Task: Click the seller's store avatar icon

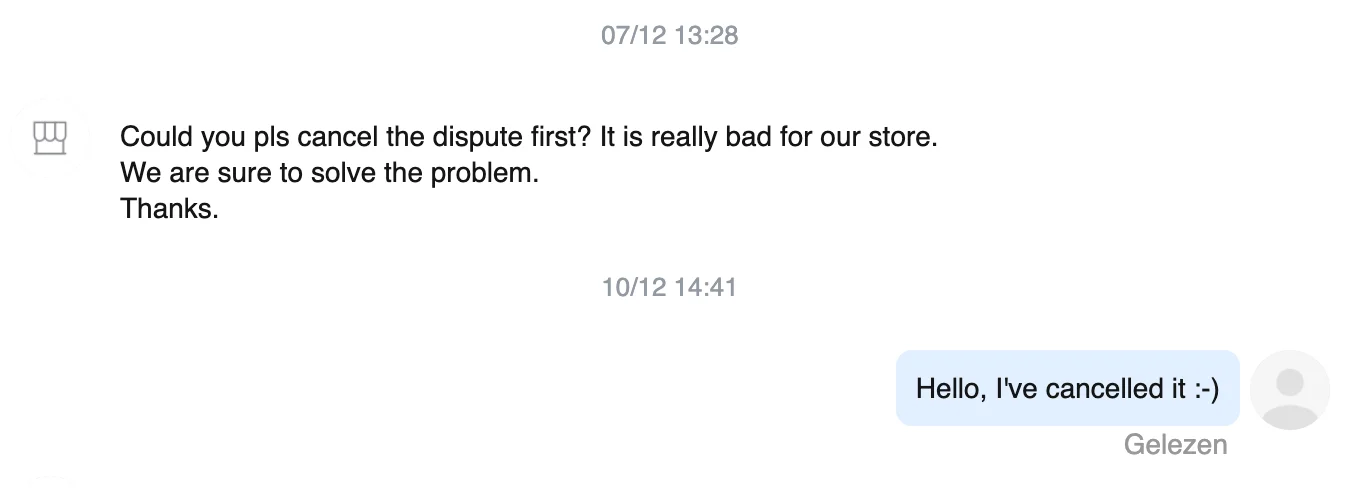Action: pyautogui.click(x=50, y=138)
